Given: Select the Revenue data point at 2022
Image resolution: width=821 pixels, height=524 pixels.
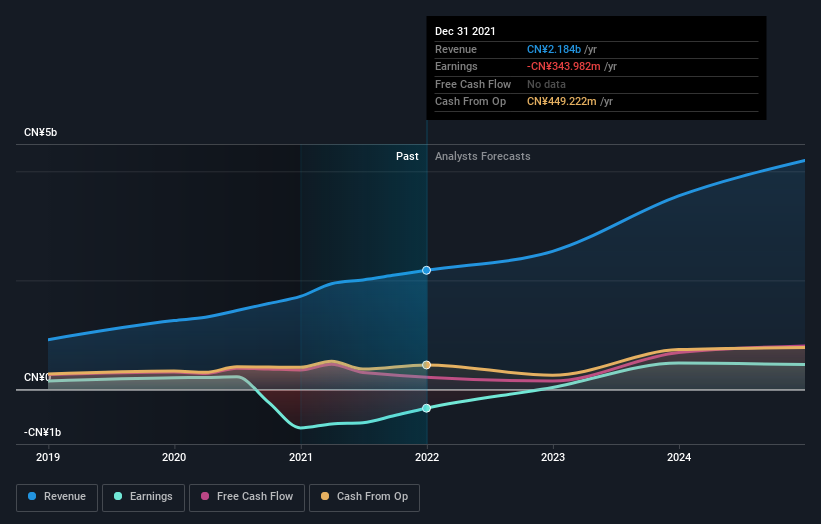Looking at the screenshot, I should pos(427,270).
